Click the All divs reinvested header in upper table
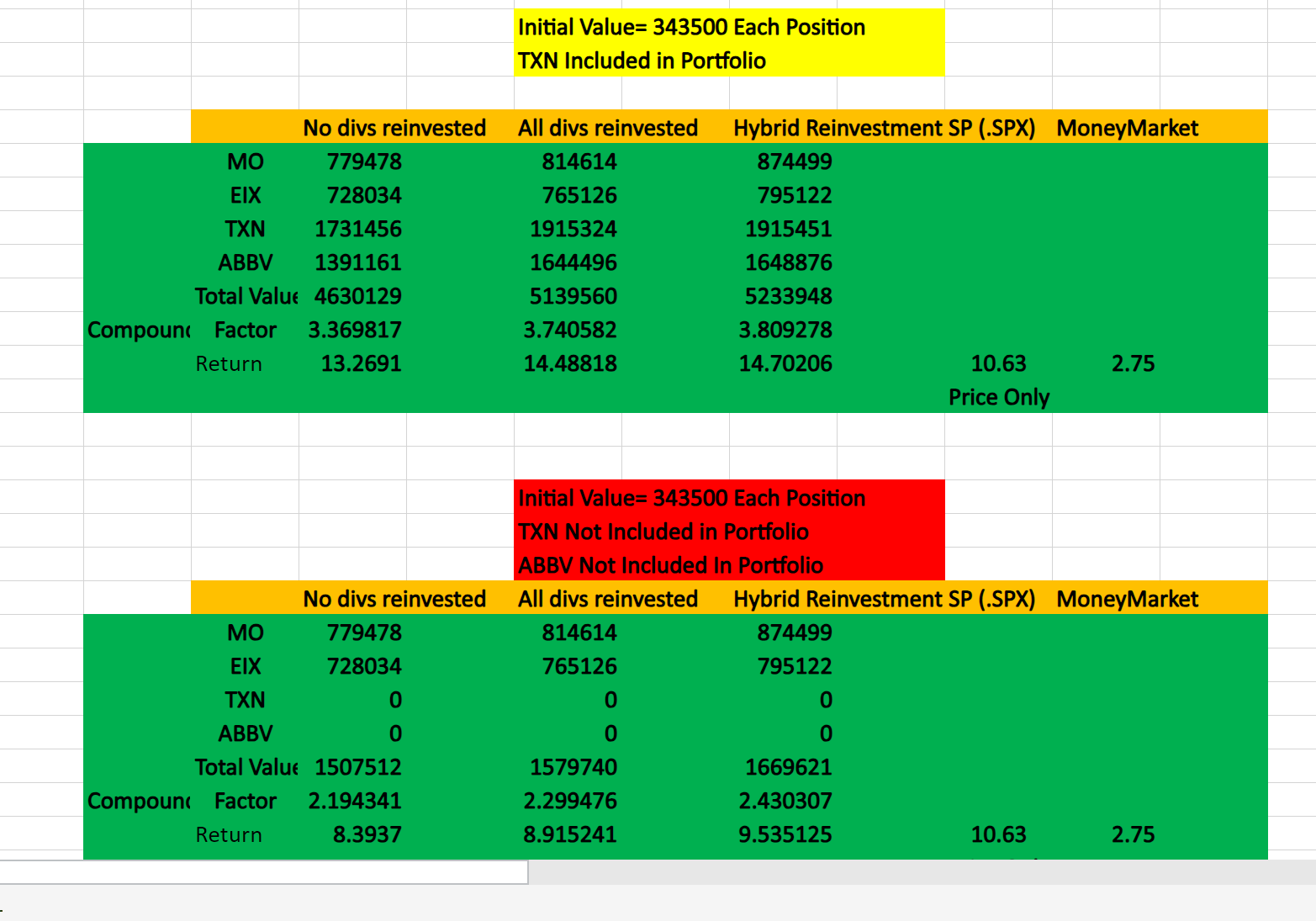Screen dimensions: 1316x921 (x=608, y=128)
